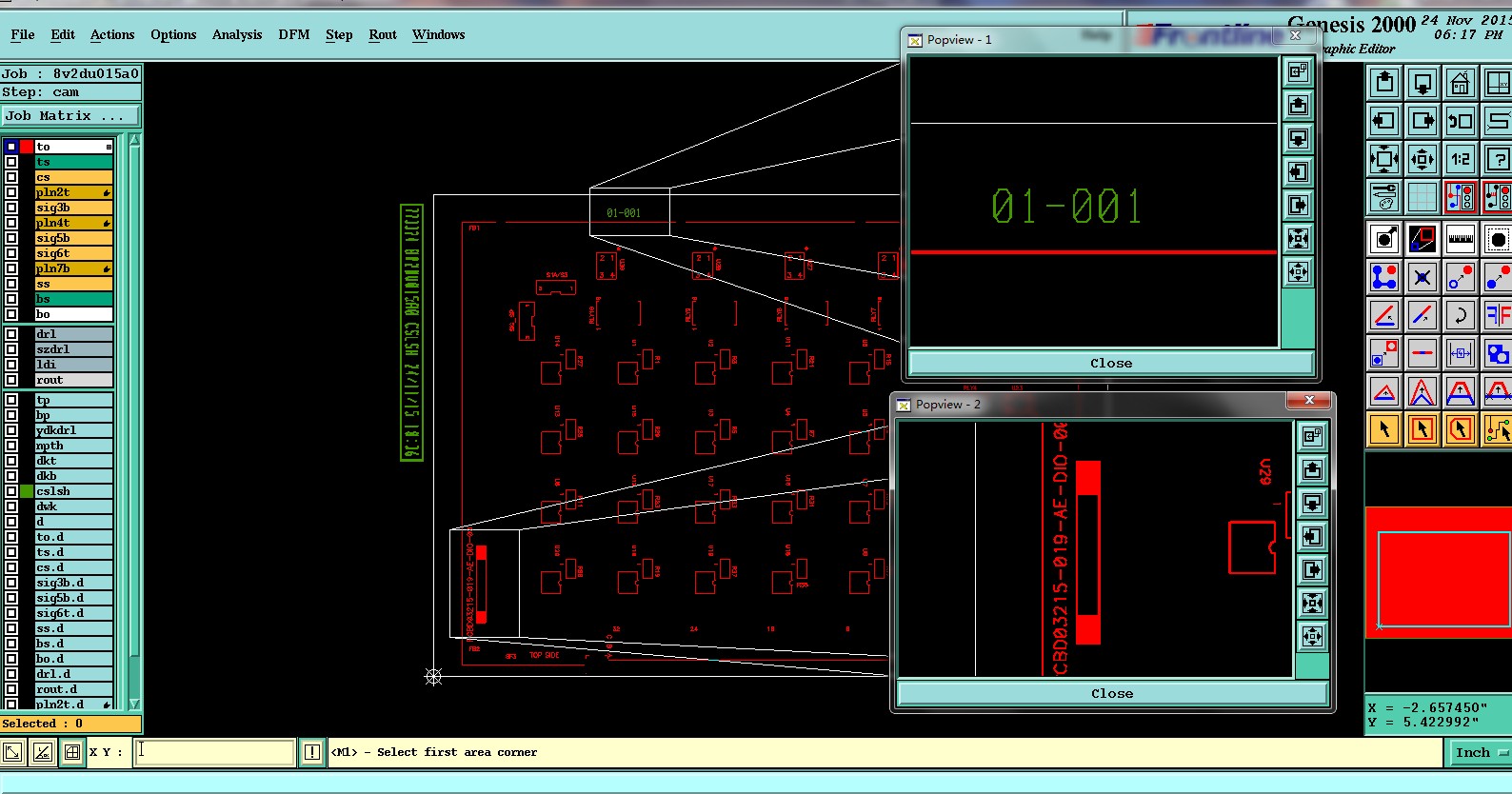The image size is (1512, 794).
Task: Click the green color square beside layer cslsh
Action: point(27,491)
